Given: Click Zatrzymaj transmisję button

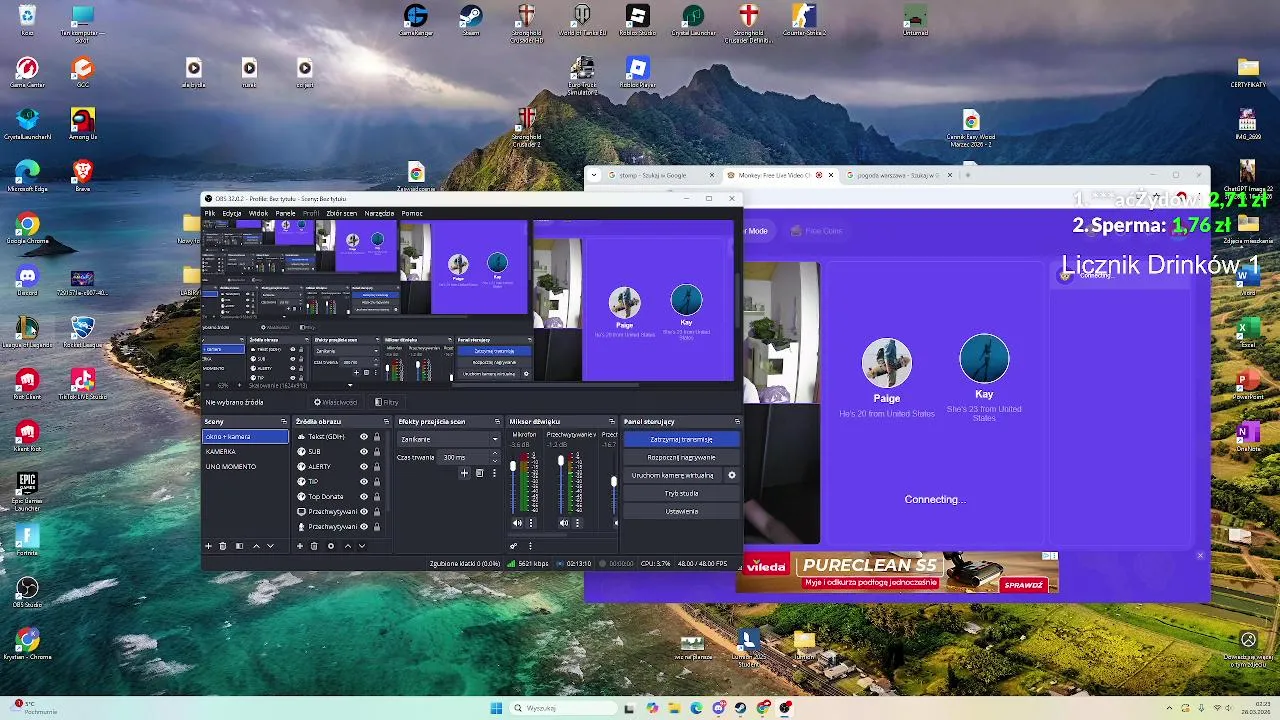Looking at the screenshot, I should 681,439.
